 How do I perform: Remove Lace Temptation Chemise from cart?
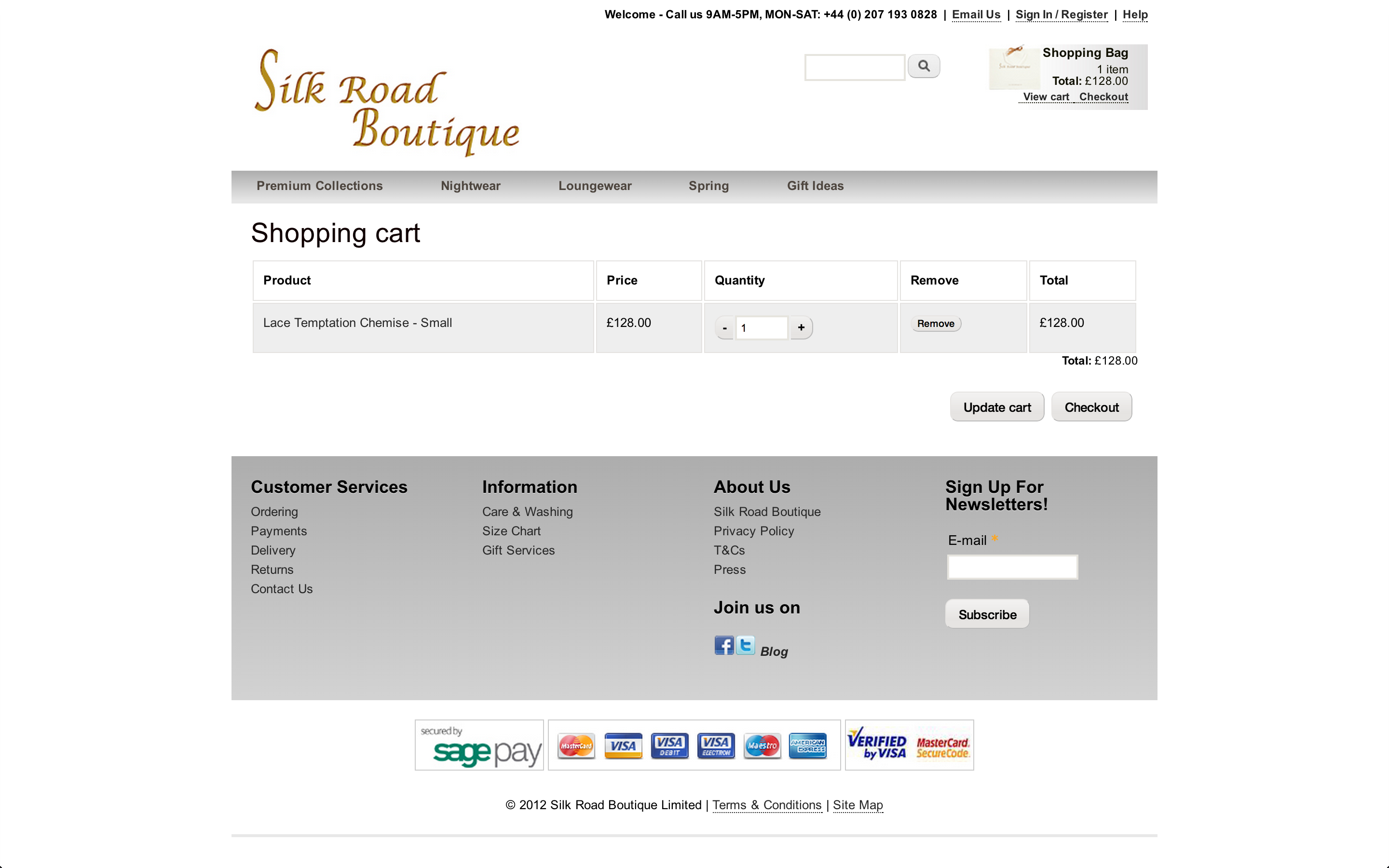pos(935,324)
